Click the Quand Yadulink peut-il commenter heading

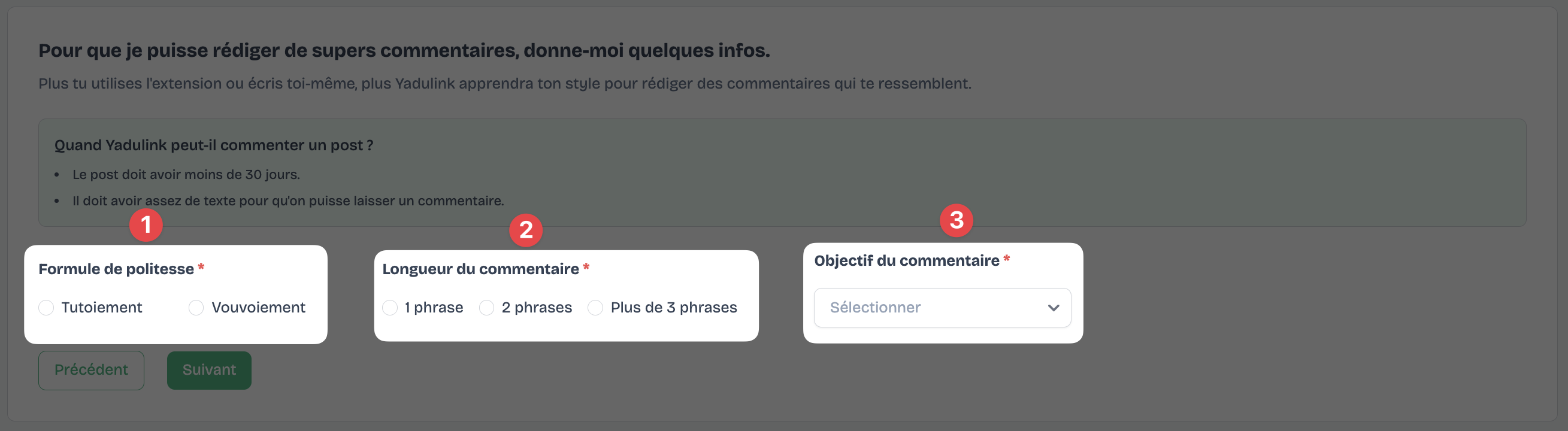tap(213, 145)
